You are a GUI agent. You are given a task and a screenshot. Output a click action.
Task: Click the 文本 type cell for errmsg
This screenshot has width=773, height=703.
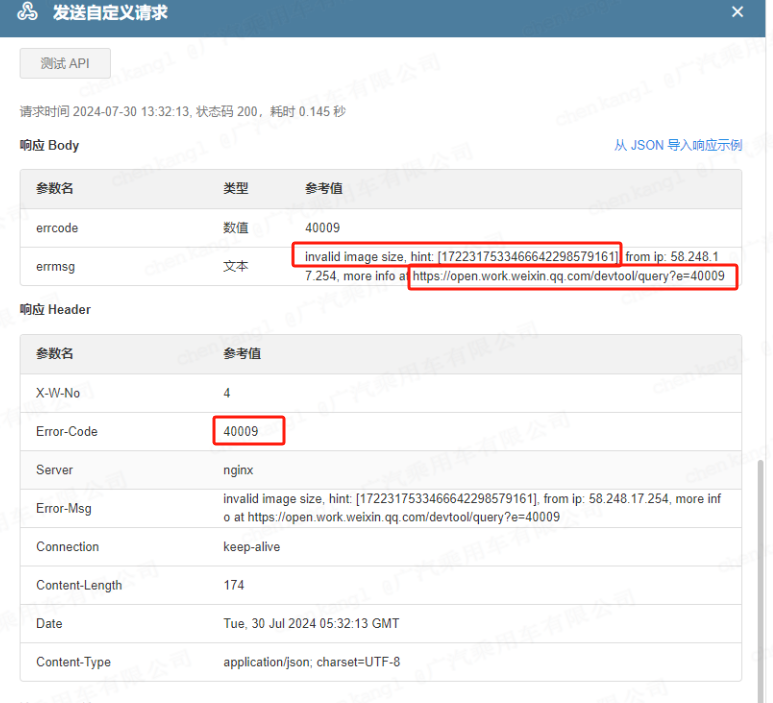(x=235, y=267)
